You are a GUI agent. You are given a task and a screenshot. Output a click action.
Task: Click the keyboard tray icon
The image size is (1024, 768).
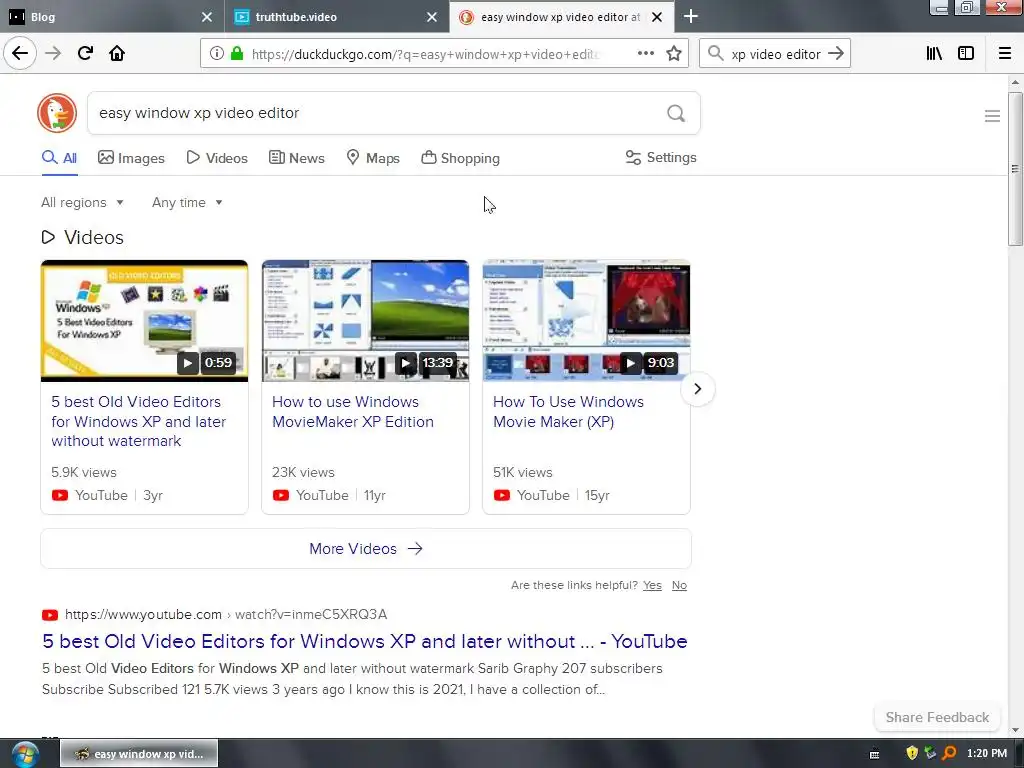tap(874, 754)
